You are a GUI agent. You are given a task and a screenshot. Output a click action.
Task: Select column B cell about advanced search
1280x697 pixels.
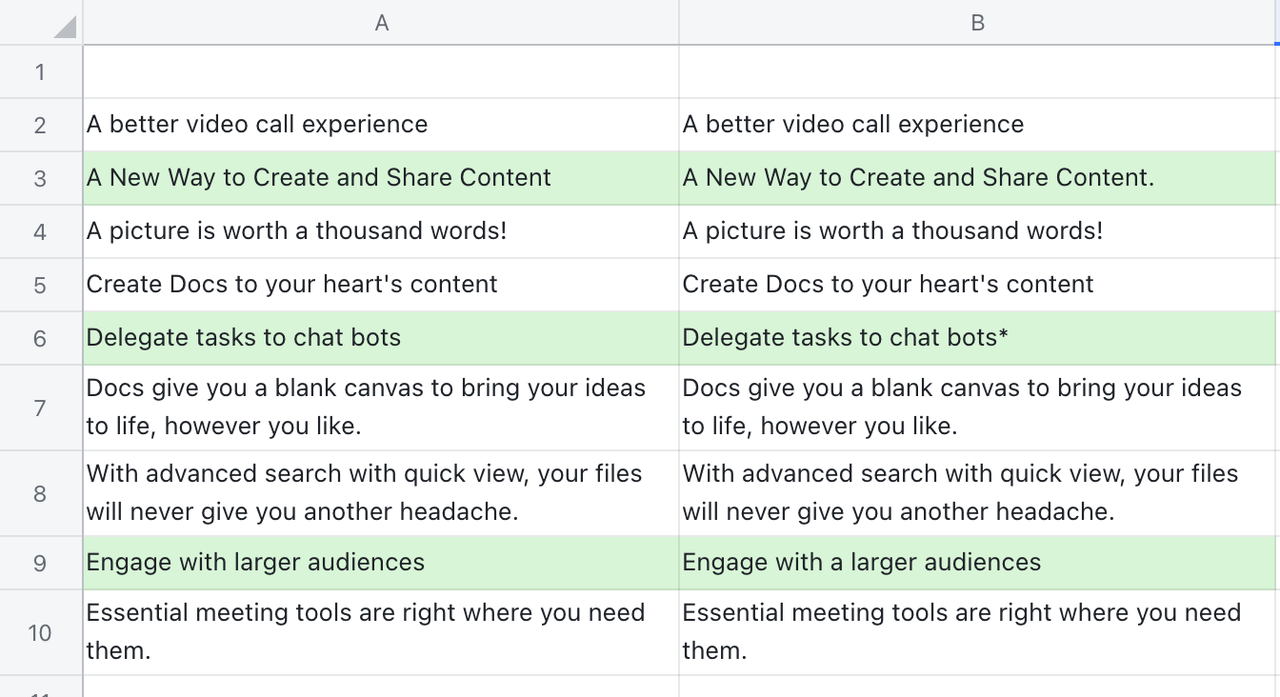coord(960,492)
